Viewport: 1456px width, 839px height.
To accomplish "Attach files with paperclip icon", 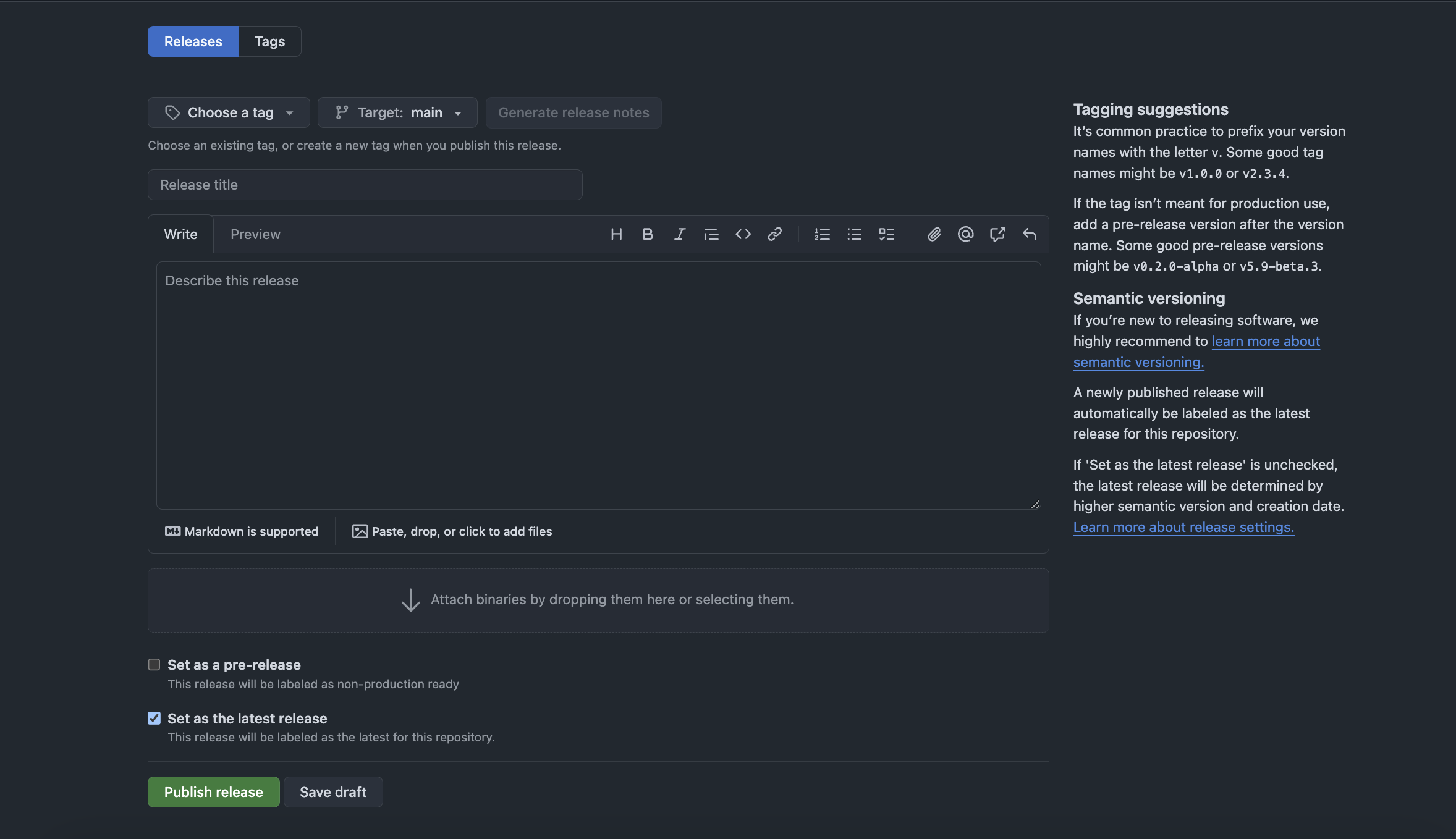I will pyautogui.click(x=934, y=234).
